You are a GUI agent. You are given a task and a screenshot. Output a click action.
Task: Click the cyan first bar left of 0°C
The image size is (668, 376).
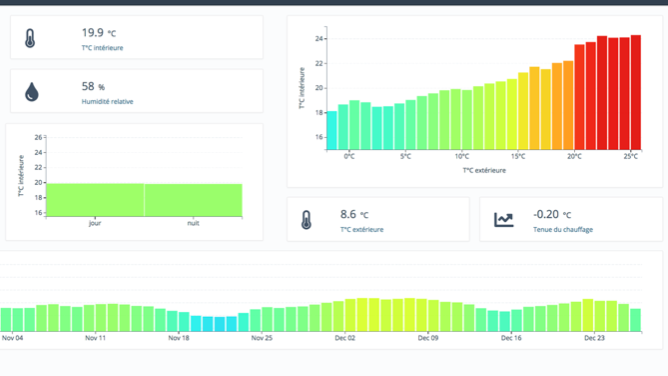coord(331,130)
